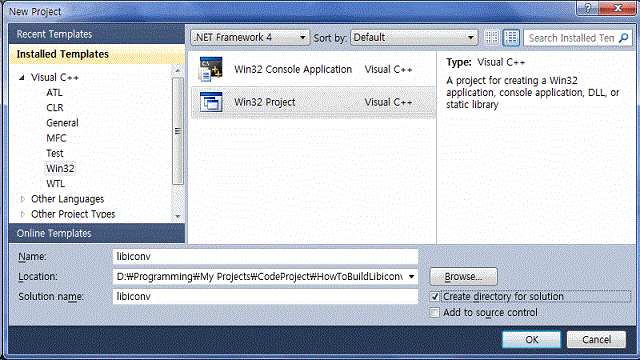Select the Test template category
Viewport: 640px width, 360px height.
click(x=55, y=153)
